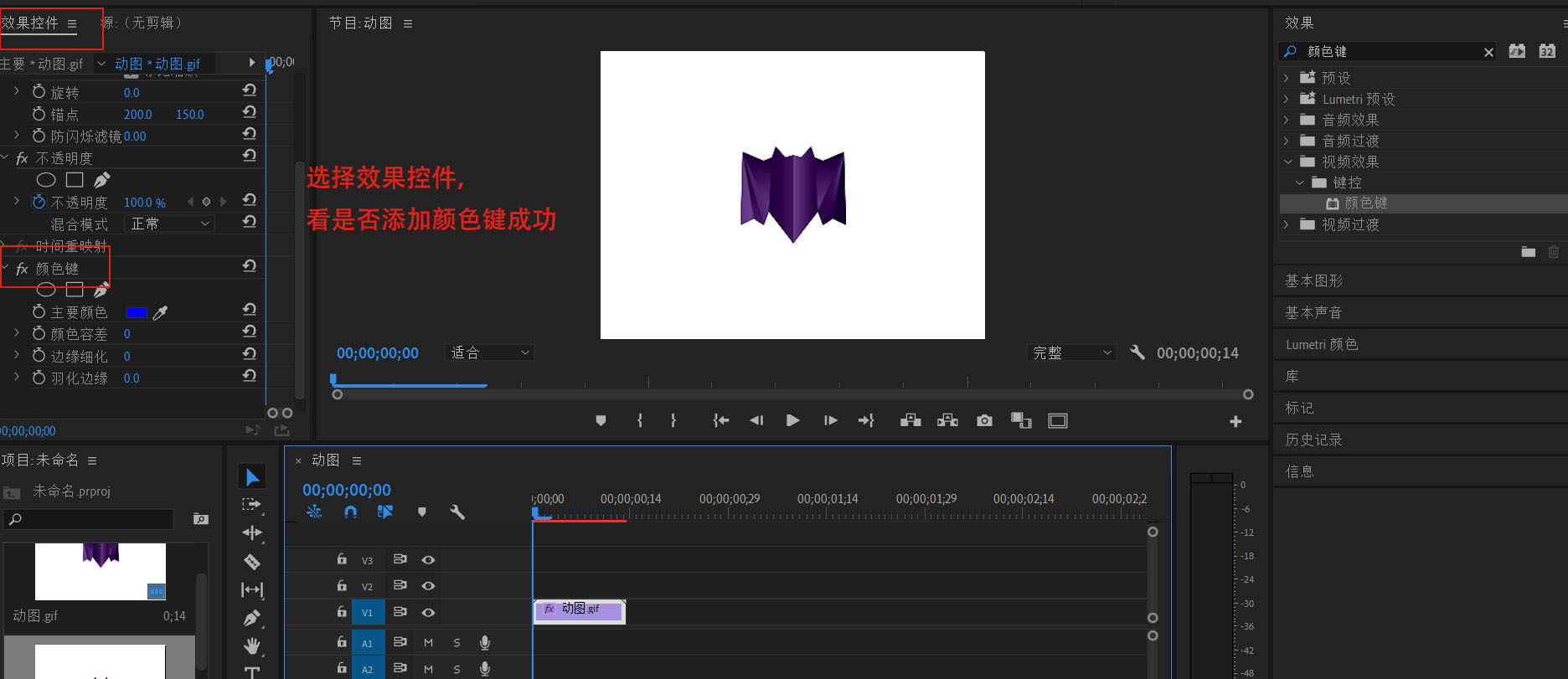
Task: Click the Extract button
Action: click(947, 420)
